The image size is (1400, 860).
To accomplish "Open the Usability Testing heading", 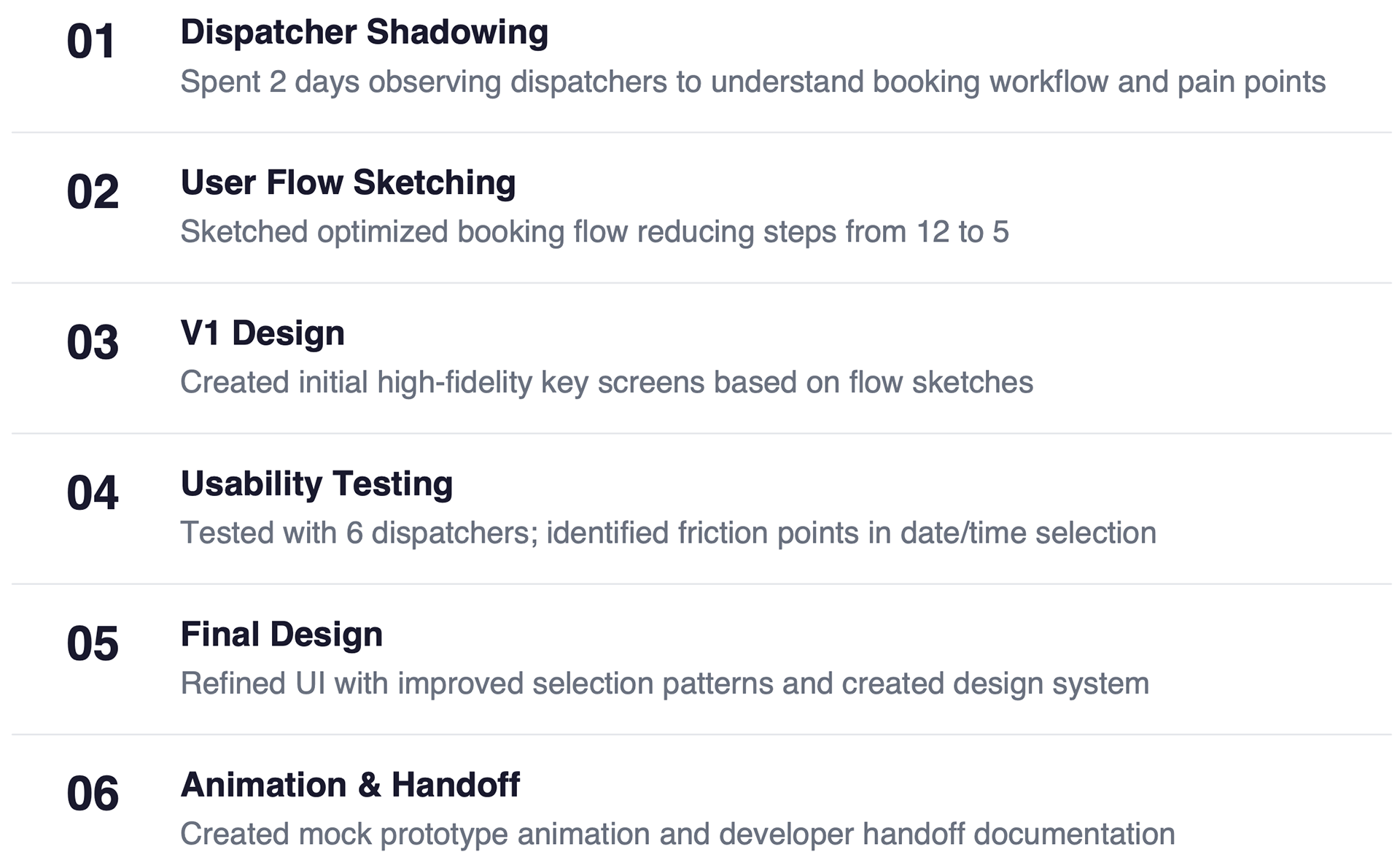I will [316, 484].
